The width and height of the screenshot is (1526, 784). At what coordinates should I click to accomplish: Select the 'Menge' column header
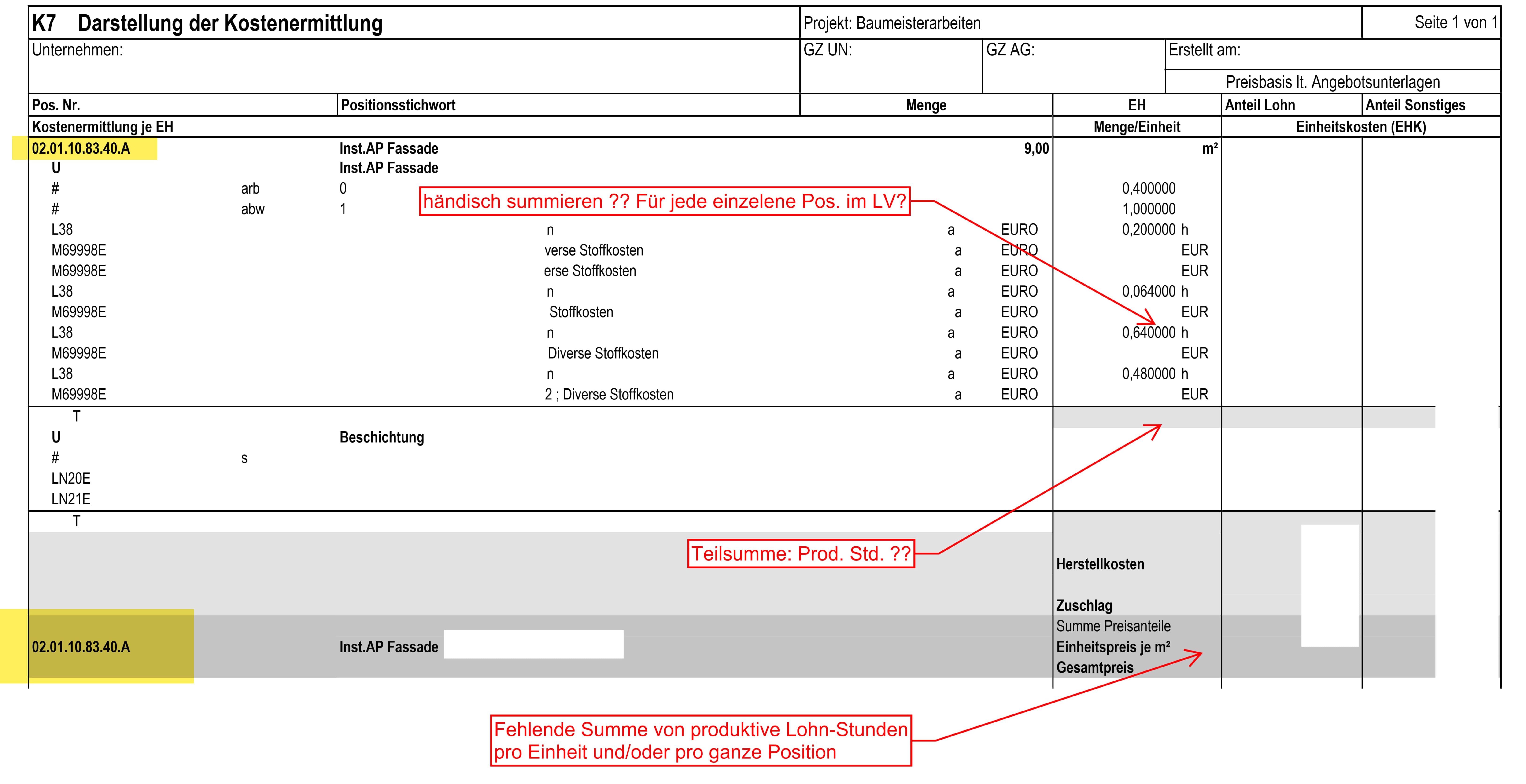pyautogui.click(x=926, y=105)
